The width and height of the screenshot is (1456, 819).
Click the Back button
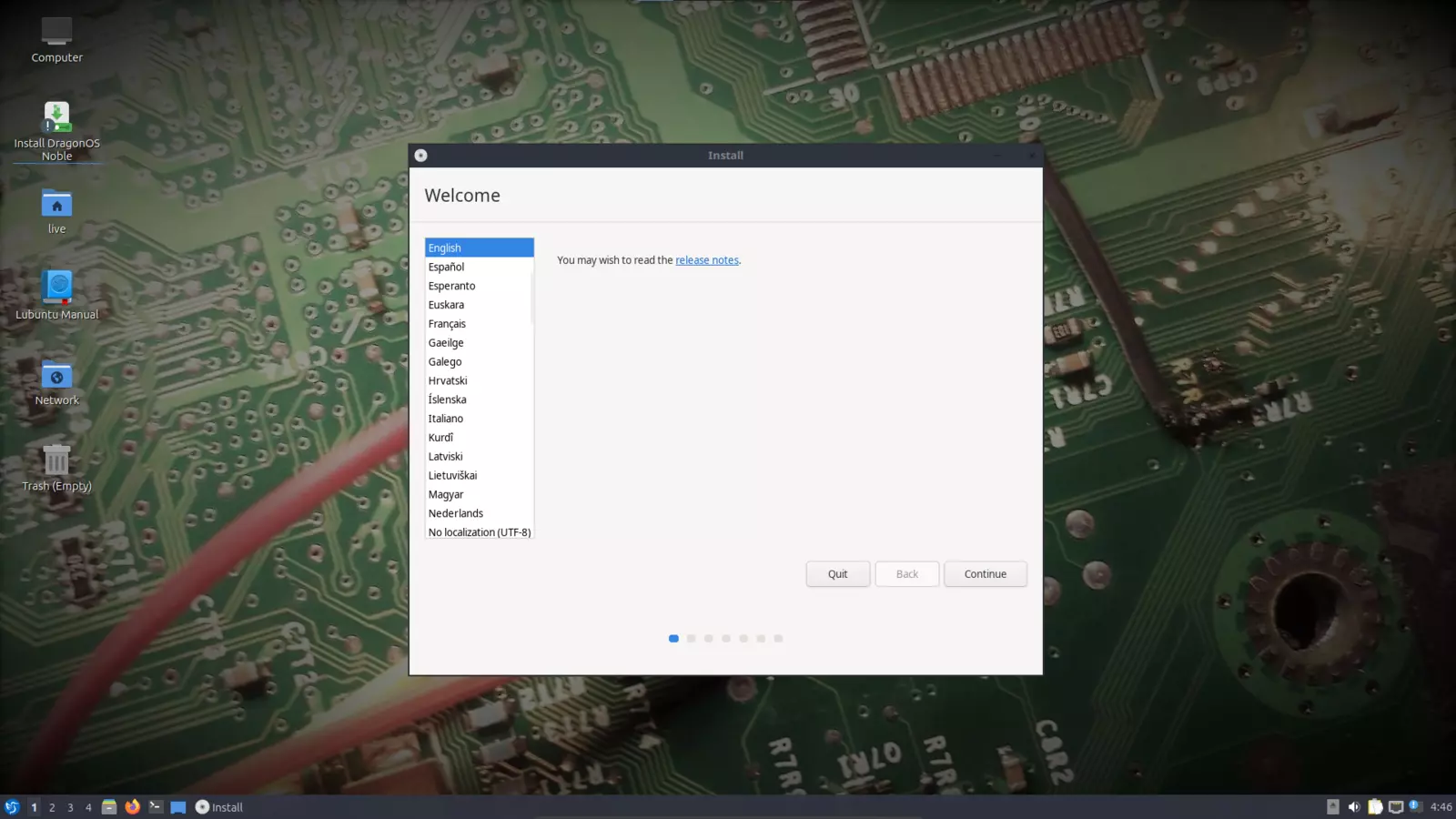[x=907, y=574]
